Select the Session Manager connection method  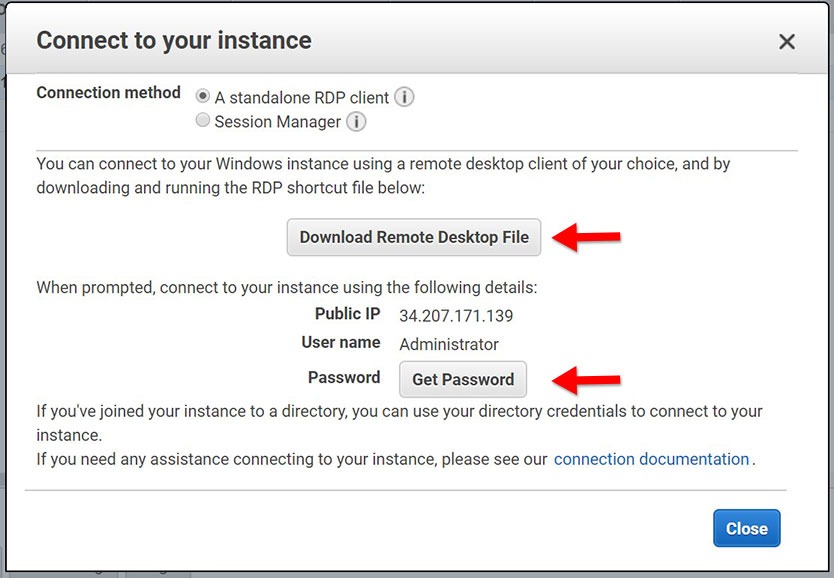pyautogui.click(x=203, y=119)
